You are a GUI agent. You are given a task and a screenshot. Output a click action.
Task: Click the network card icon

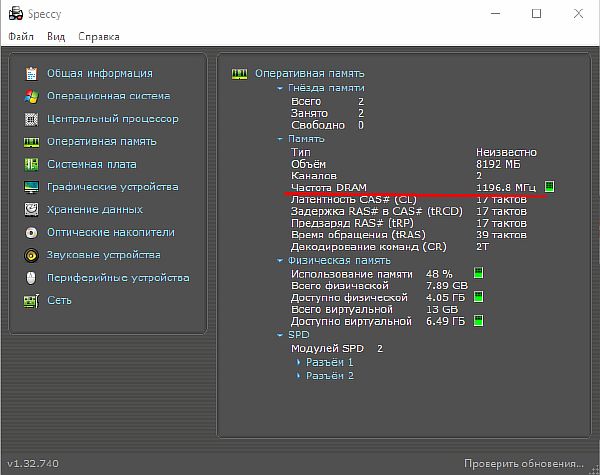[31, 301]
